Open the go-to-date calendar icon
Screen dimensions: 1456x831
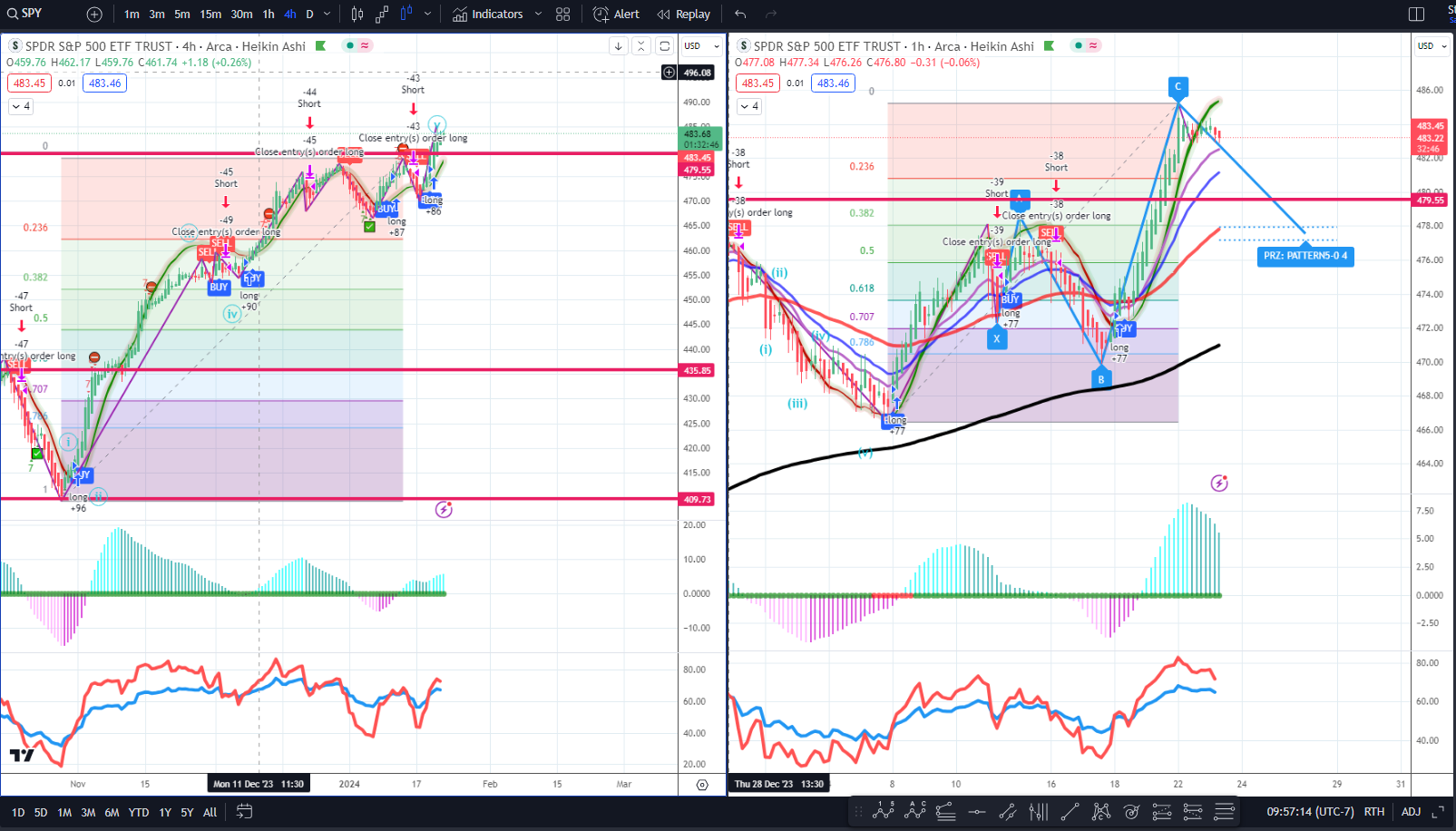[x=244, y=812]
